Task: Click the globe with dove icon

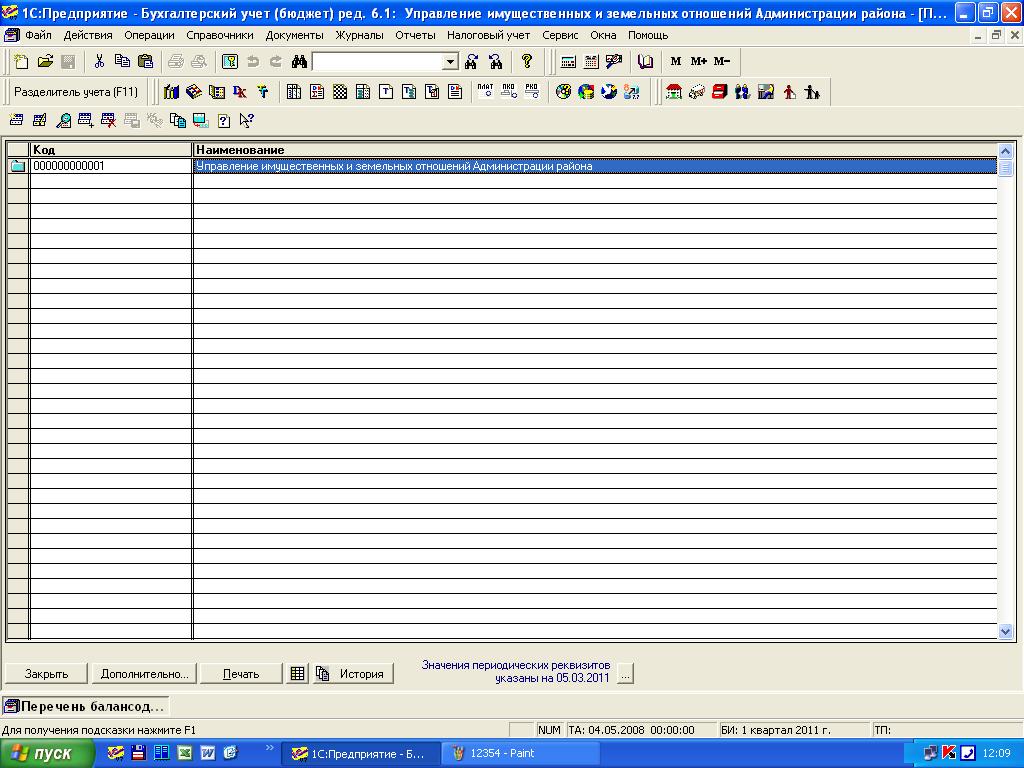Action: [609, 92]
